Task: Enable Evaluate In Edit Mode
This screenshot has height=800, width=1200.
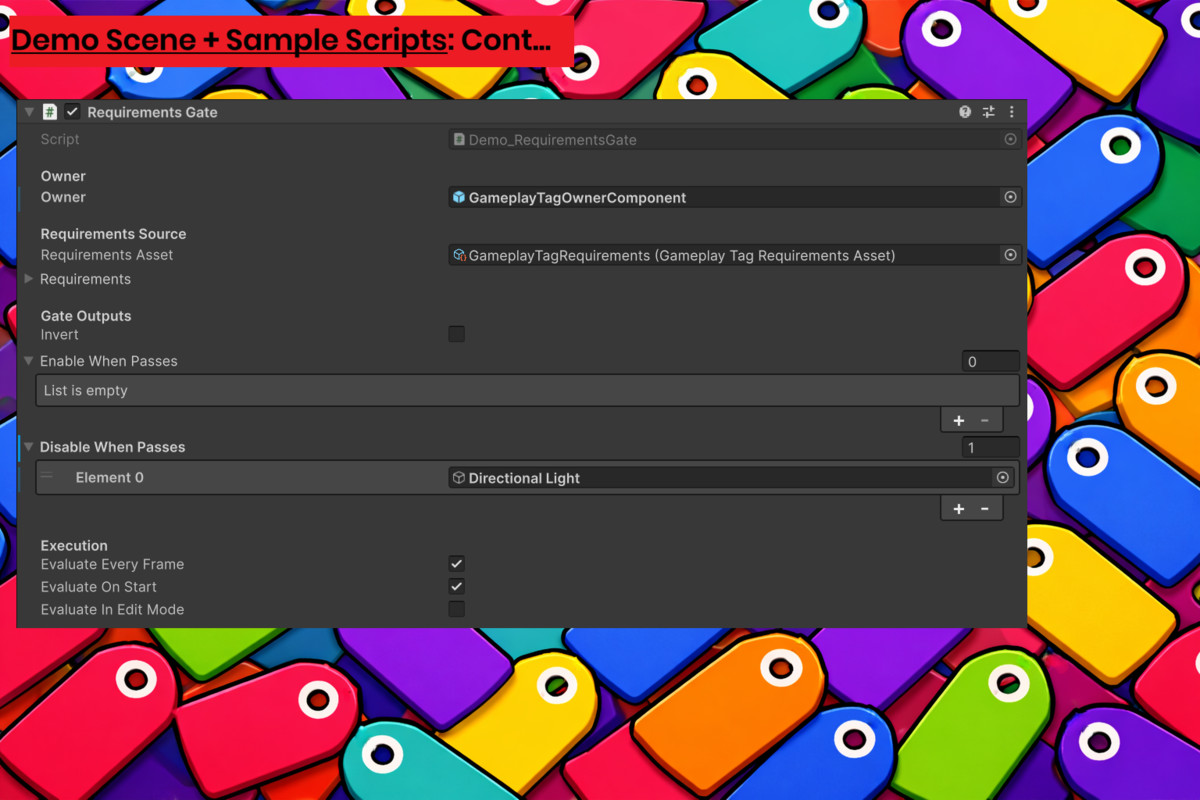Action: (457, 609)
